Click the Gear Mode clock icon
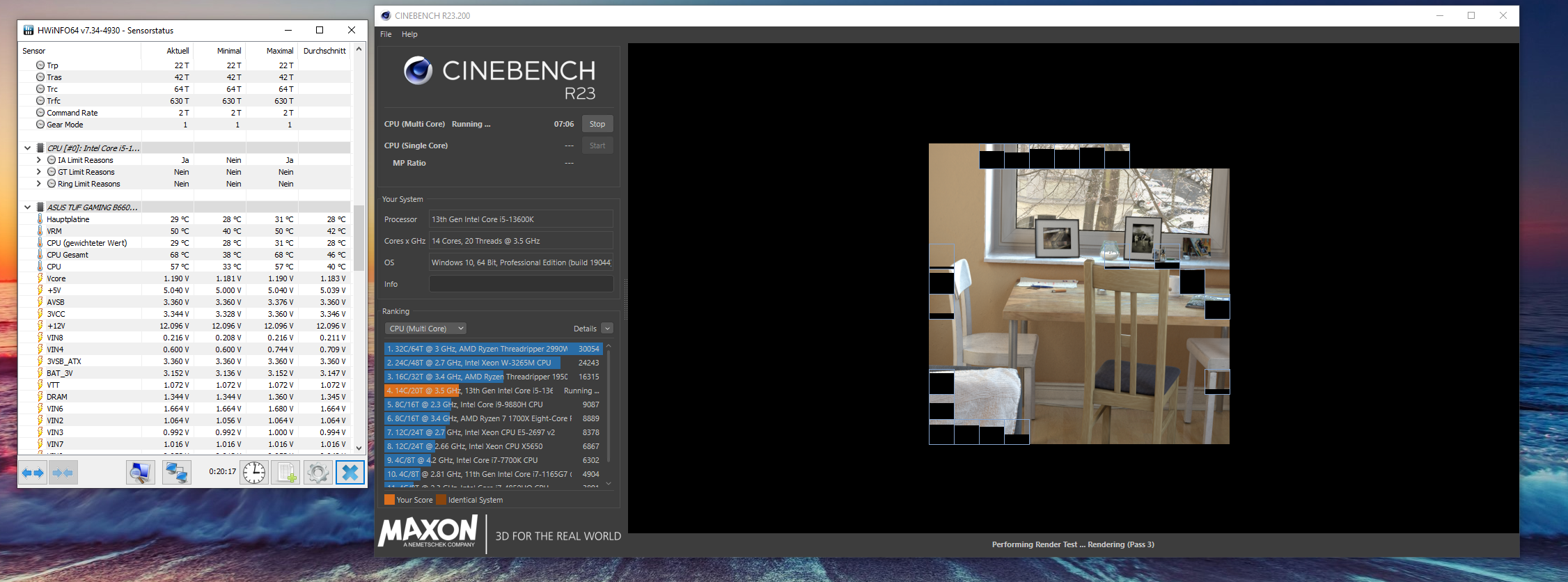Screen dimensions: 1568x582 point(40,124)
